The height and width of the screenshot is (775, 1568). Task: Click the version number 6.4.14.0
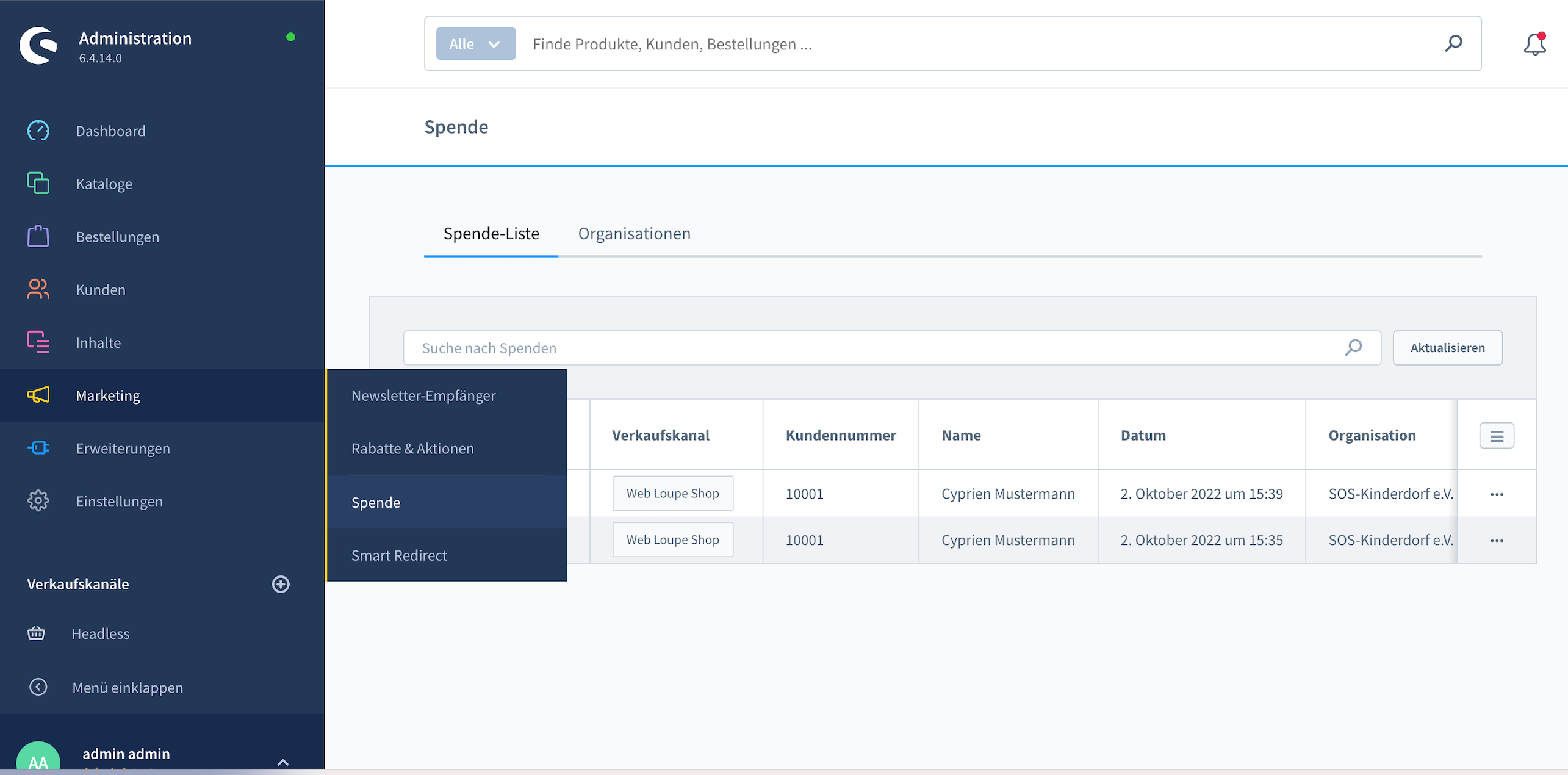coord(100,58)
